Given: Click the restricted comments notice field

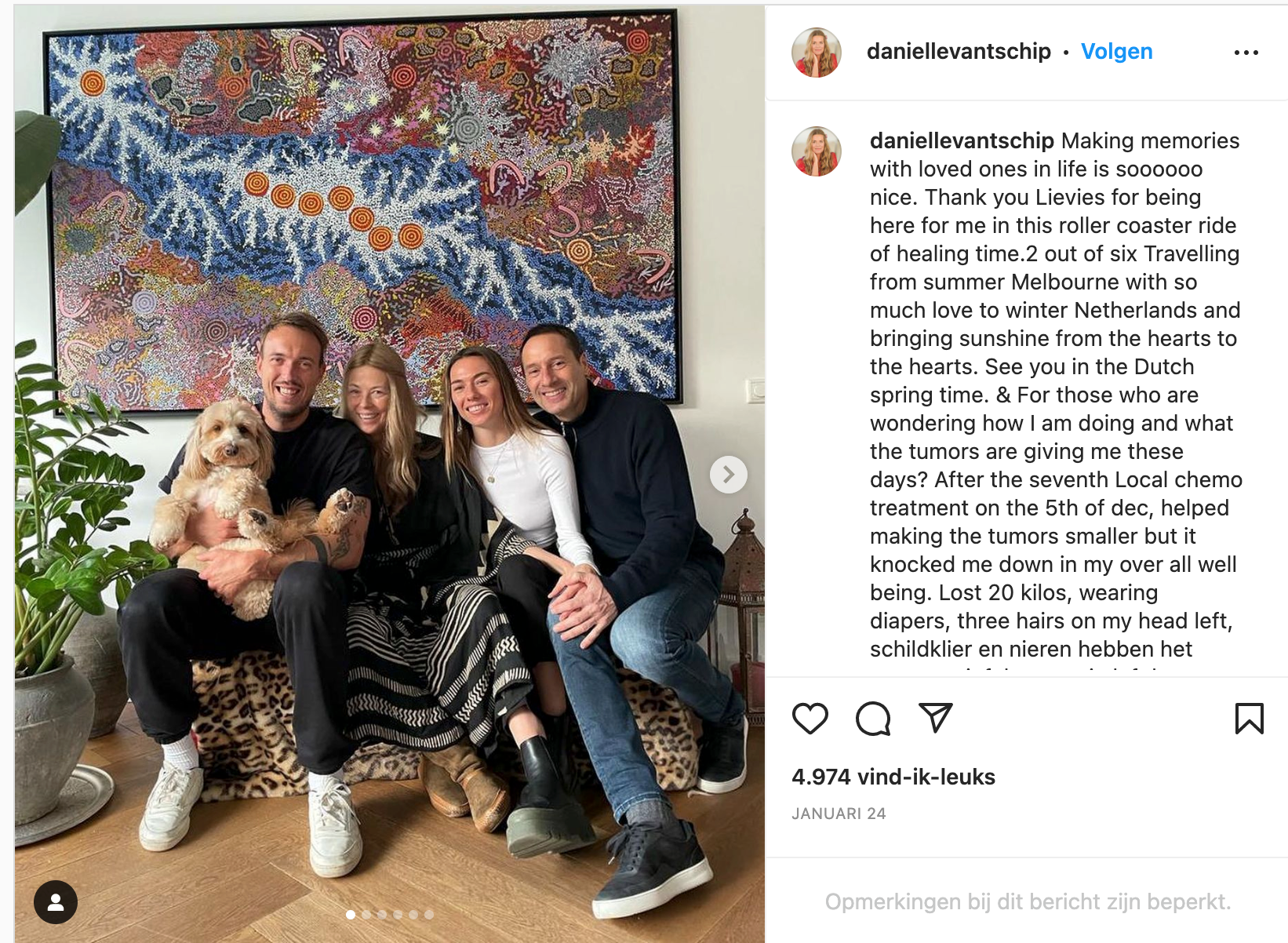Looking at the screenshot, I should tap(1028, 901).
